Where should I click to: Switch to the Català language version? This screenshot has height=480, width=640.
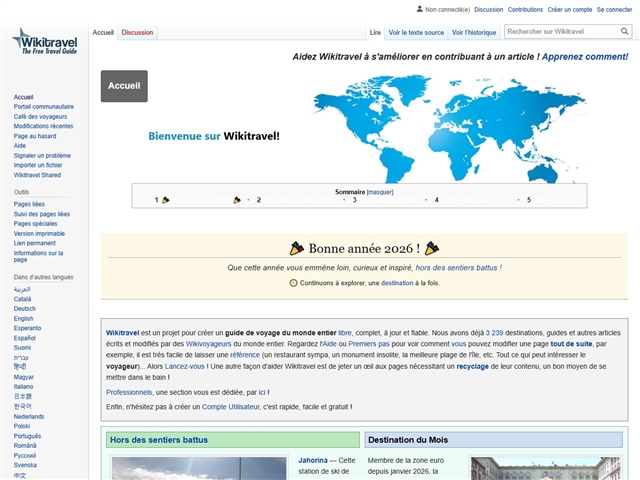22,299
